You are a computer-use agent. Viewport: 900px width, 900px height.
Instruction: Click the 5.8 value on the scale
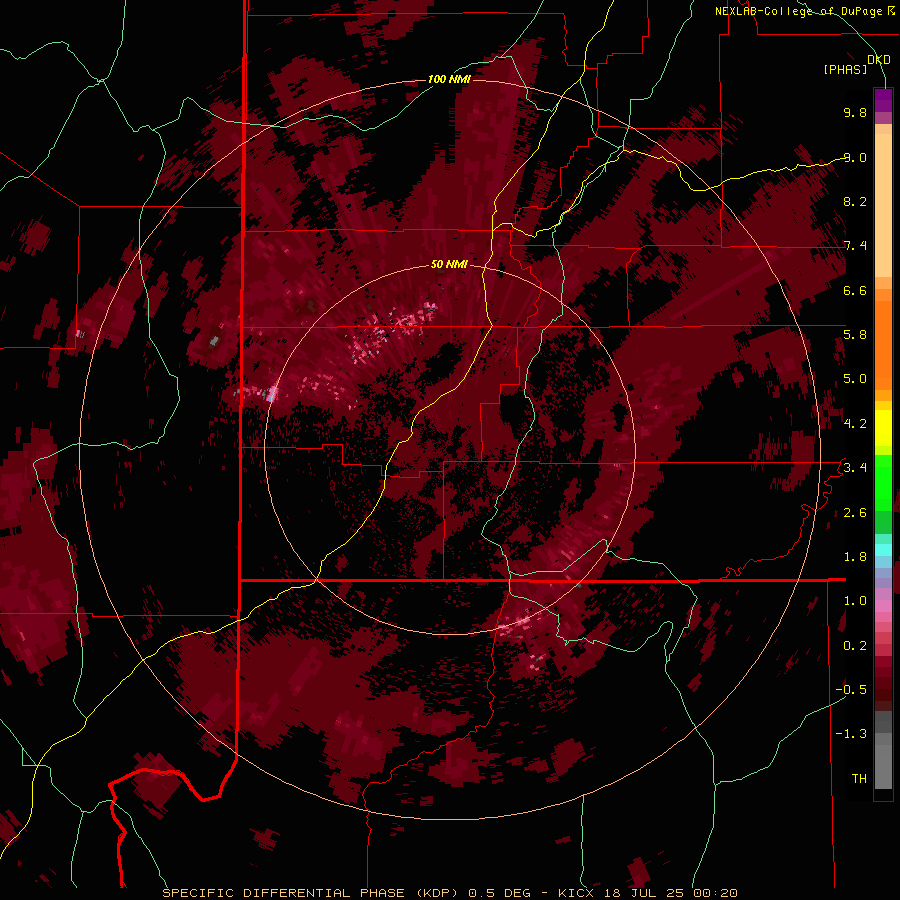(x=855, y=335)
